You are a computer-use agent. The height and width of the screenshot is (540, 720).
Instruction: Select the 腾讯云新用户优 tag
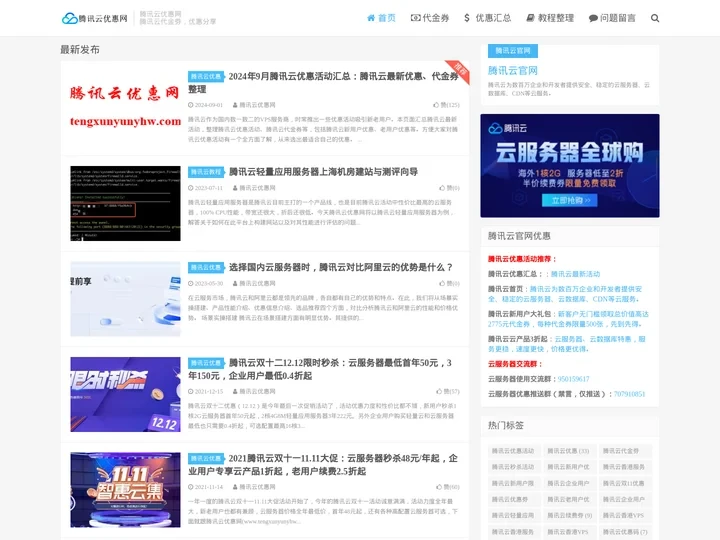pyautogui.click(x=568, y=467)
